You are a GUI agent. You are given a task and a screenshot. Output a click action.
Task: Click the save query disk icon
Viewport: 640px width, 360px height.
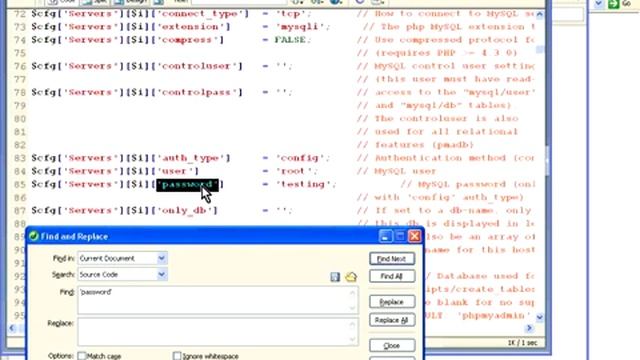tap(335, 277)
